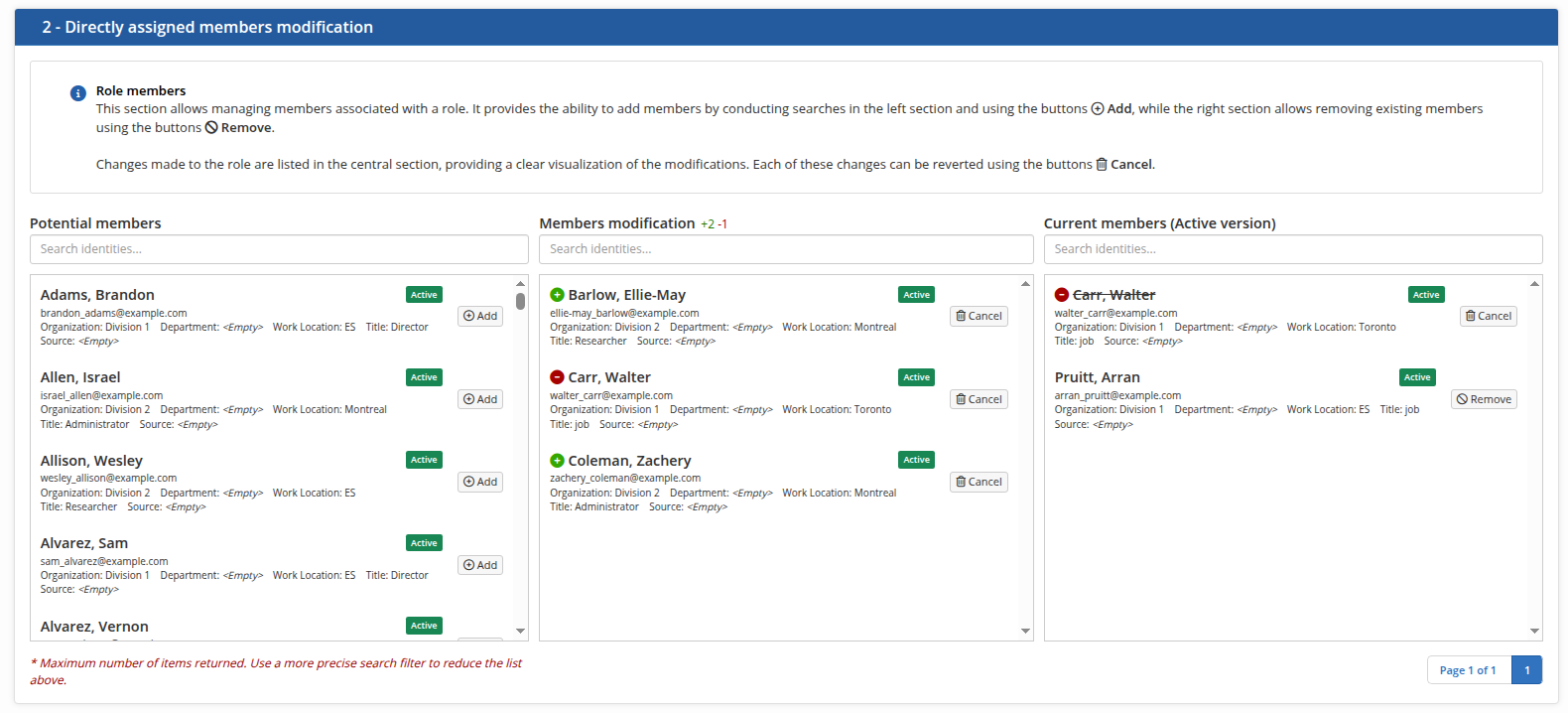Screen dimensions: 1568x713
Task: Add Sam Alvarez as a member
Action: 480,565
